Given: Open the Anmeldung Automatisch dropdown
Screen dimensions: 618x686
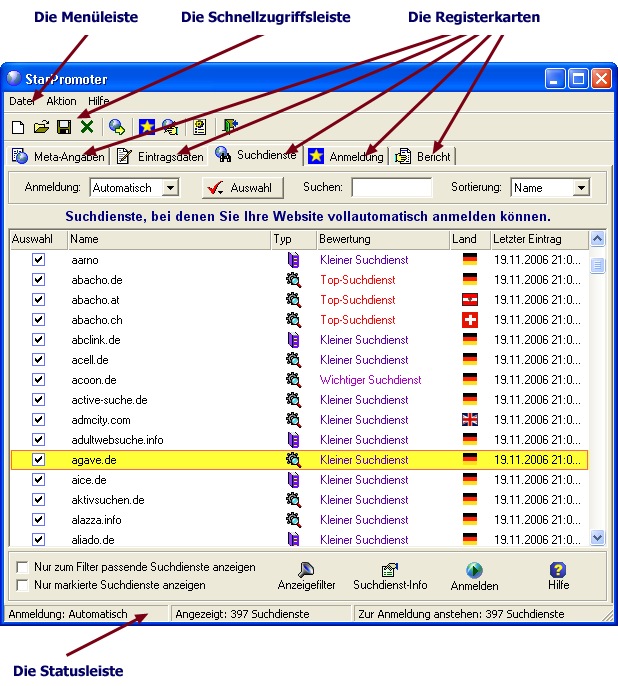Looking at the screenshot, I should click(170, 188).
